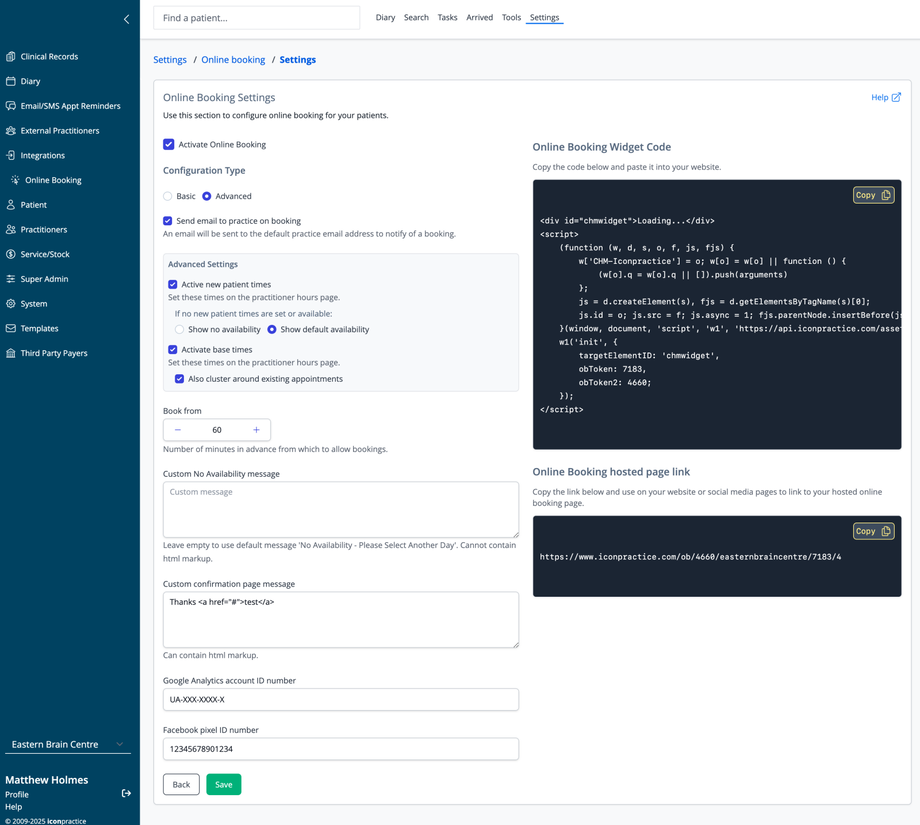The height and width of the screenshot is (825, 920).
Task: Click the Third Party Payers icon
Action: (x=11, y=353)
